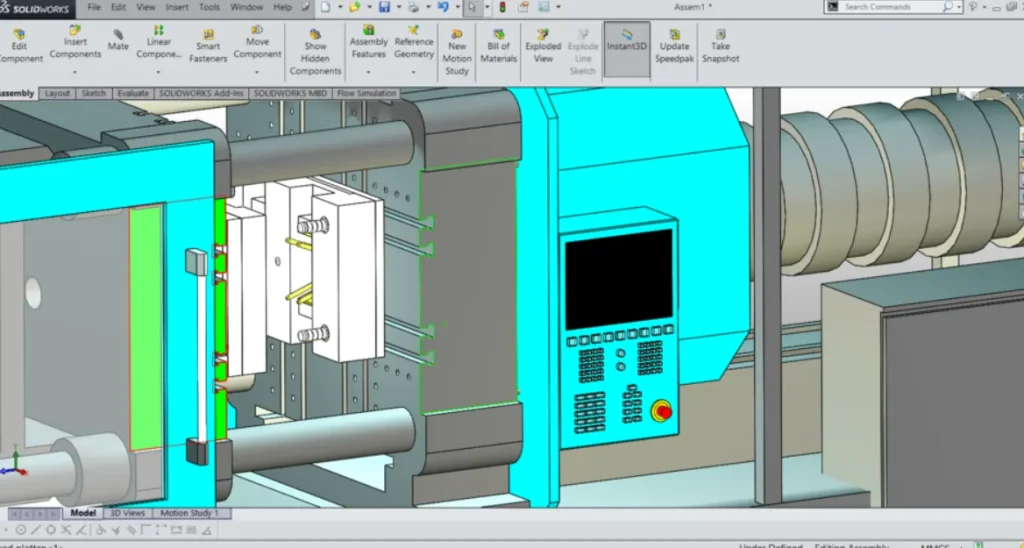Open the File menu

(94, 7)
